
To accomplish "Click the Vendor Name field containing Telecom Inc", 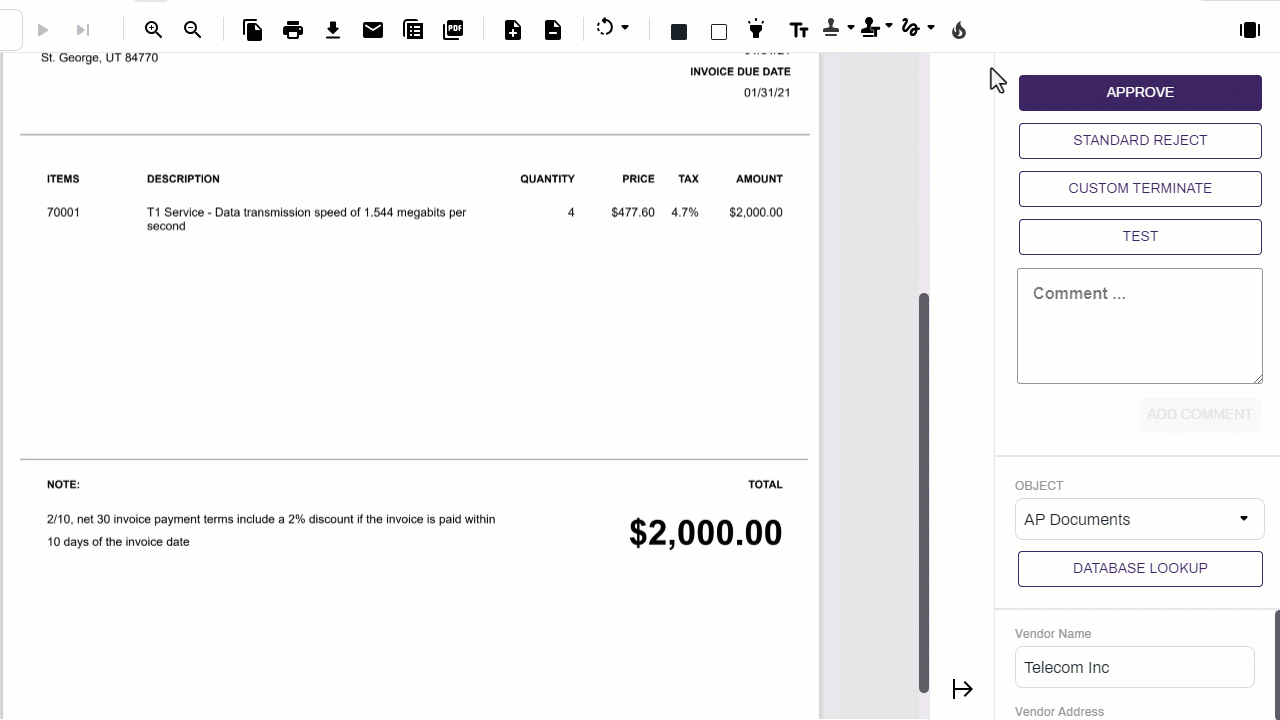I will click(x=1135, y=667).
